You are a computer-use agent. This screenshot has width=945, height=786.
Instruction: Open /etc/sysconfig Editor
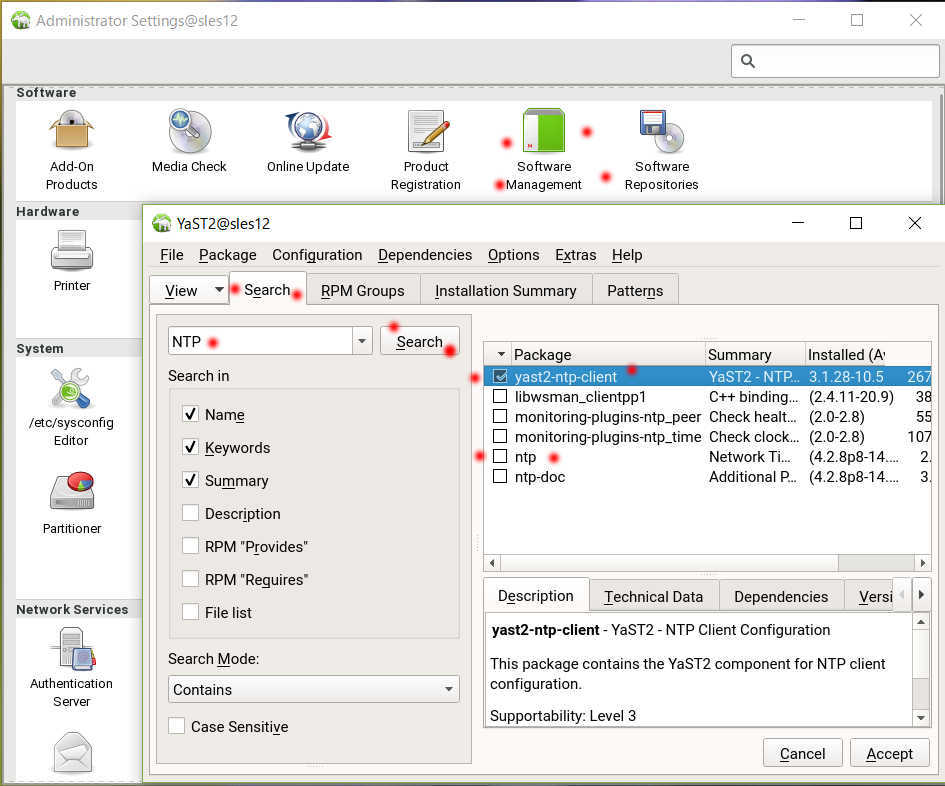71,407
